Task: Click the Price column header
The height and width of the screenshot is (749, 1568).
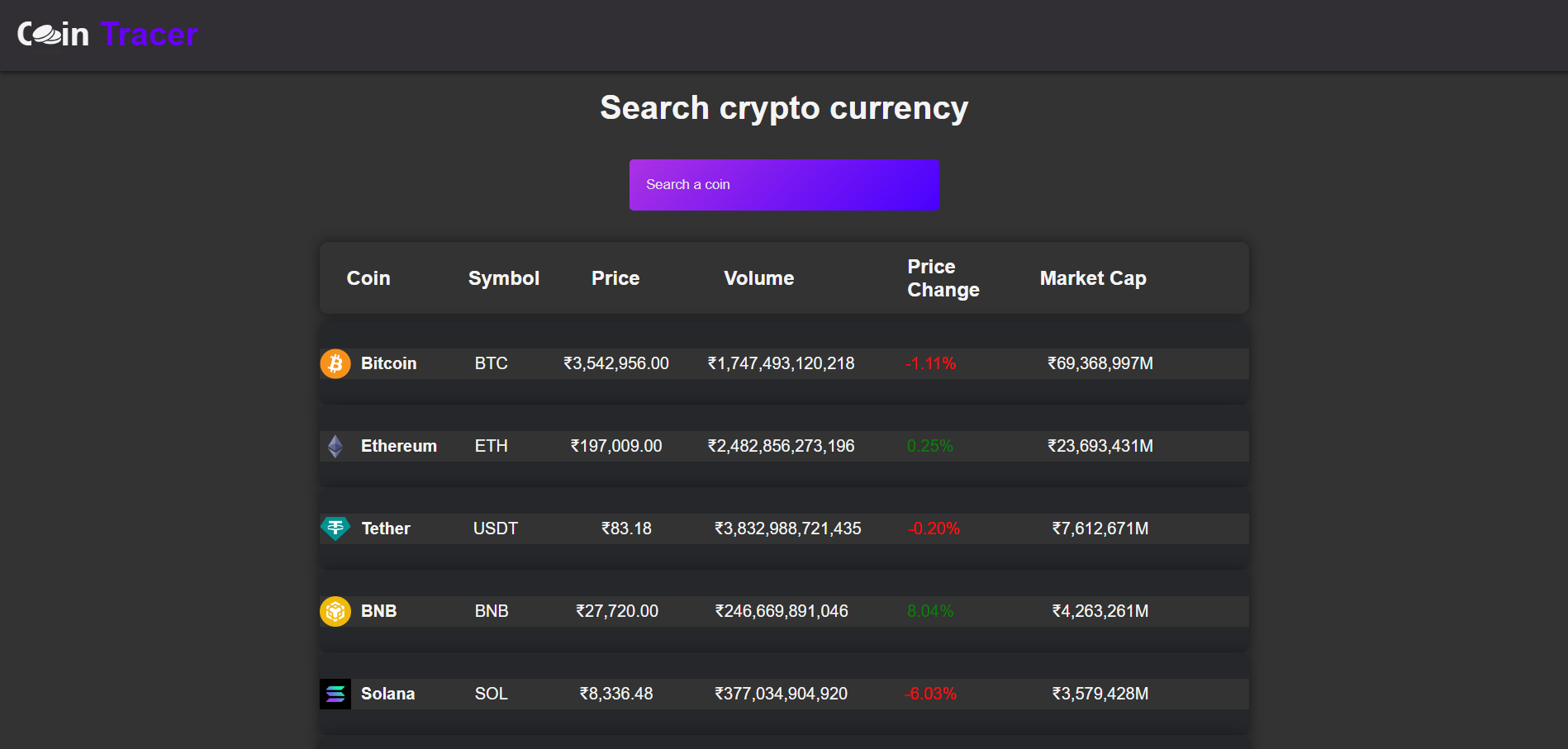Action: click(615, 278)
